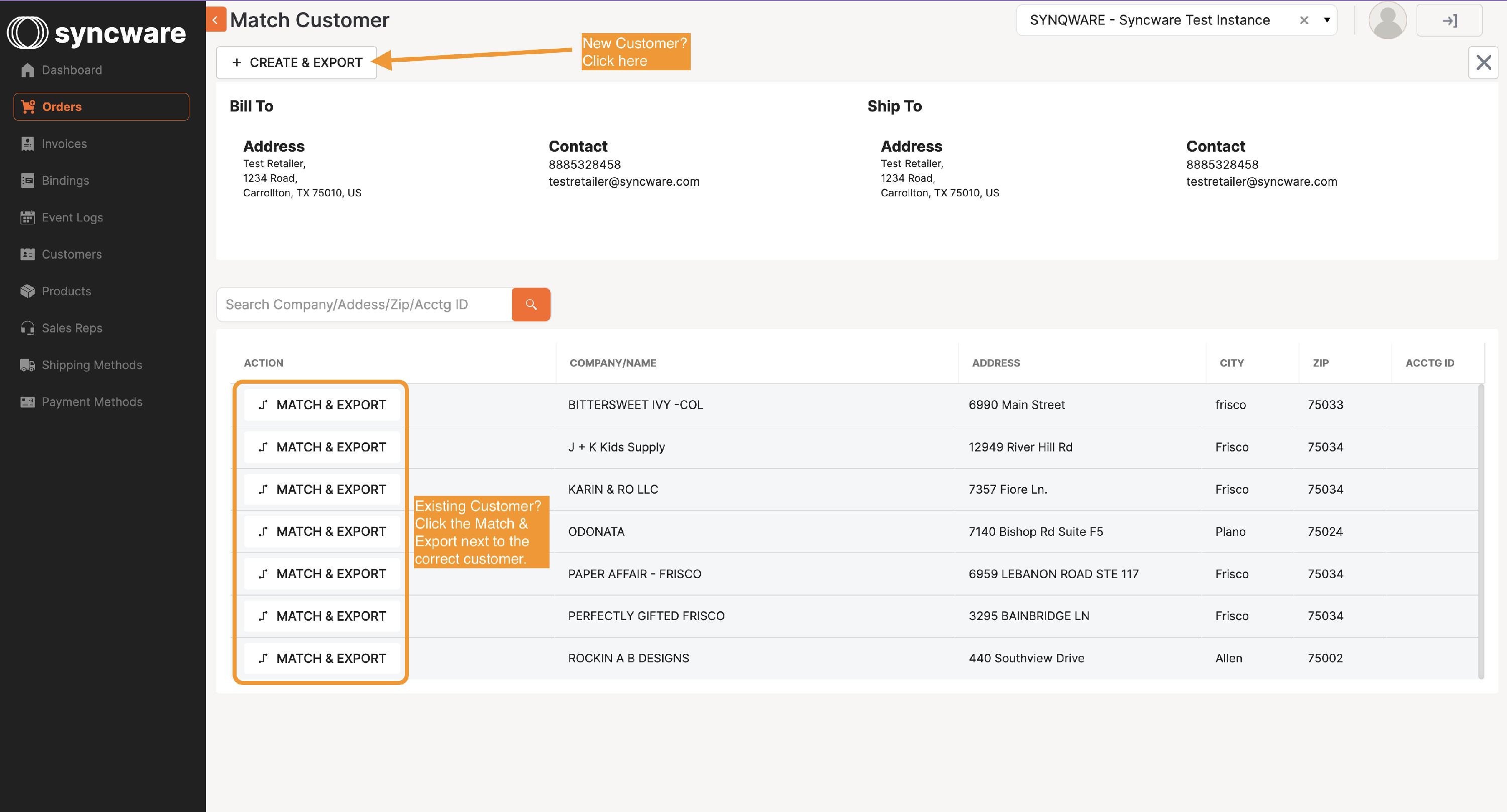
Task: Clear the selected SYNQWARE instance
Action: tap(1304, 21)
